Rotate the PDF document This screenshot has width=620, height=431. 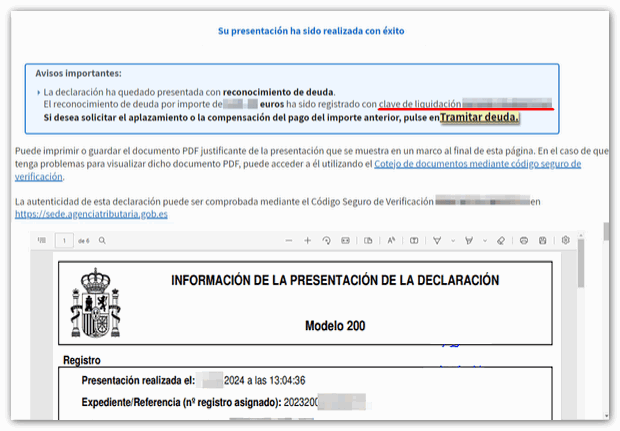326,241
